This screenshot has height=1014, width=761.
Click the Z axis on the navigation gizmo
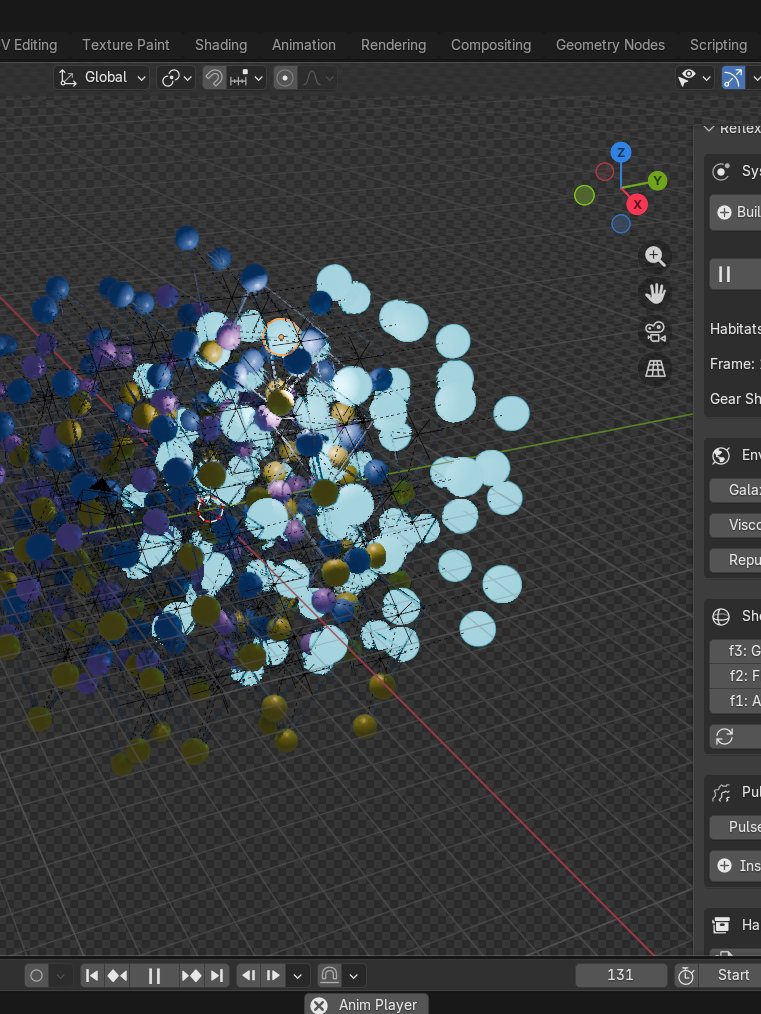(x=621, y=153)
